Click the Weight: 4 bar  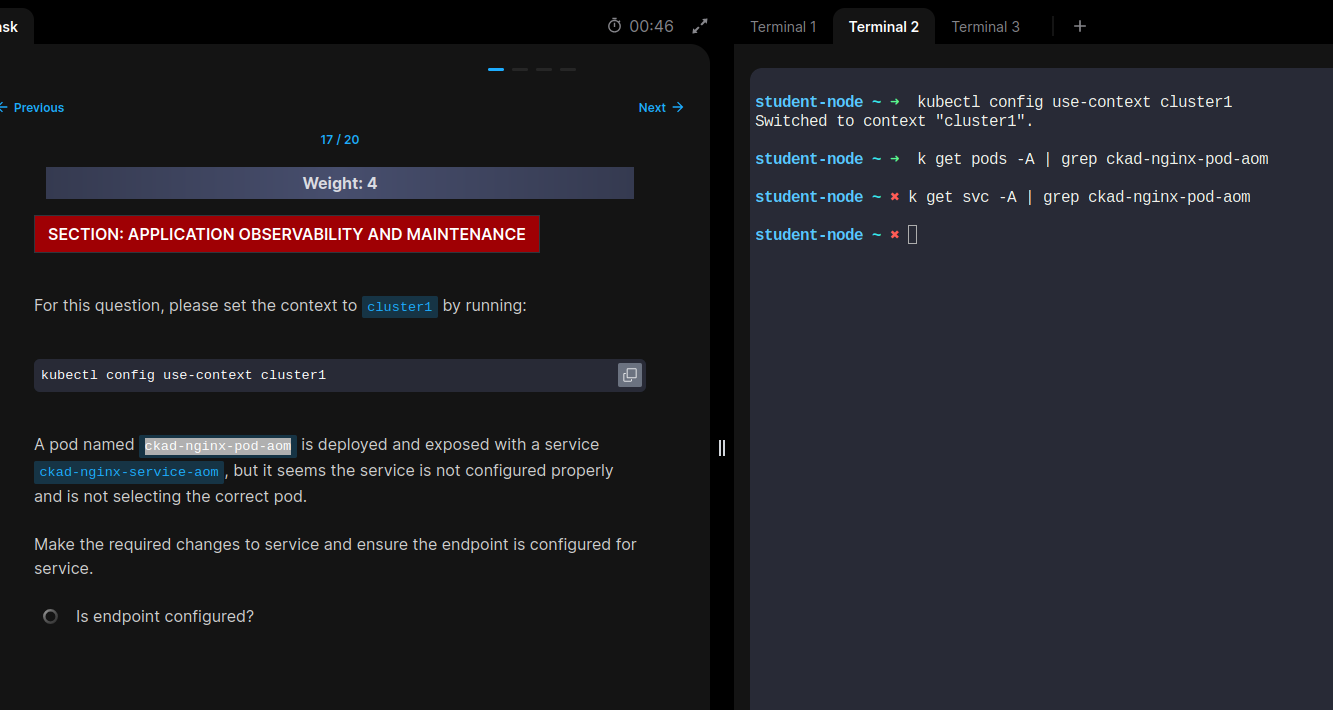tap(339, 183)
